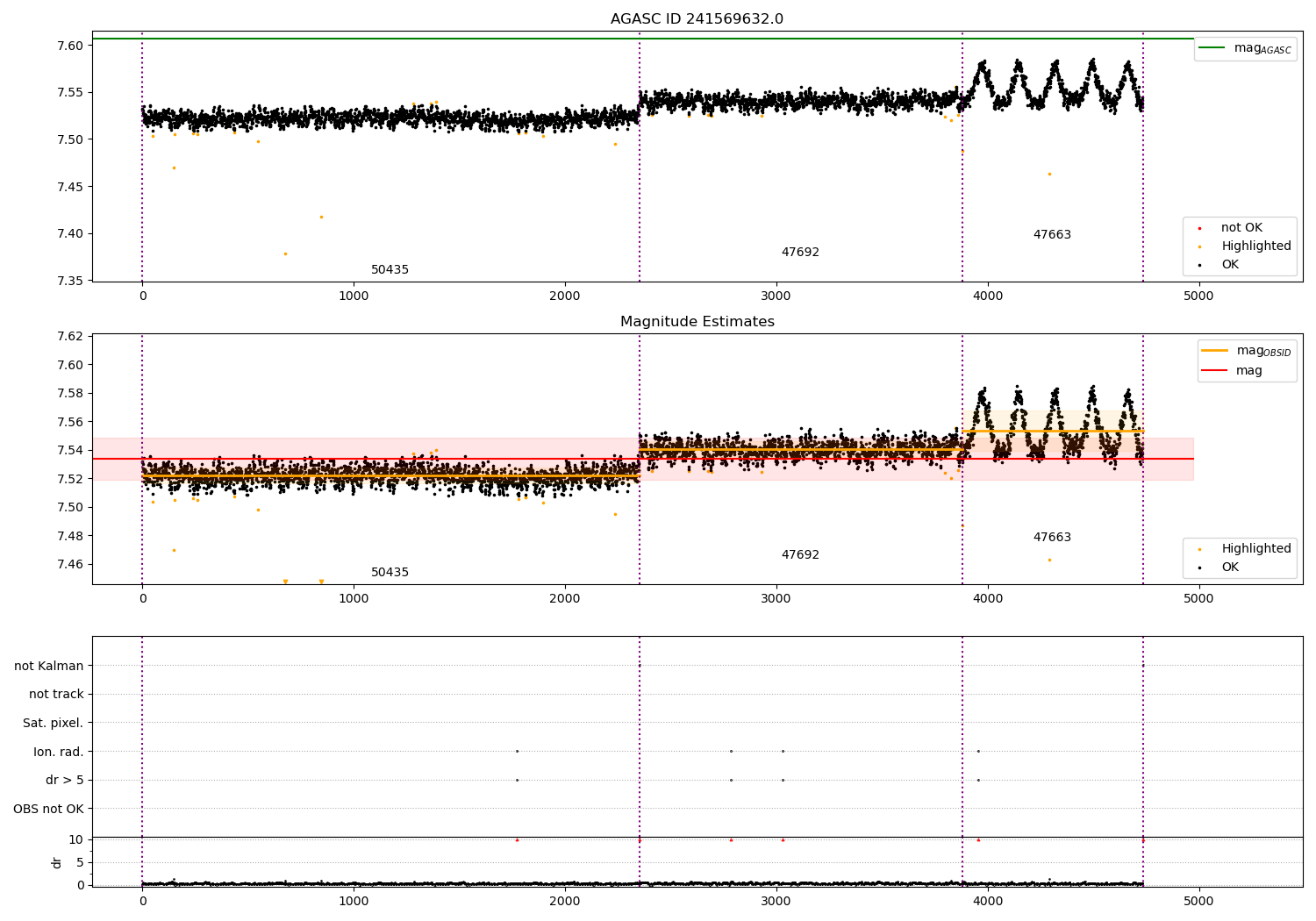The width and height of the screenshot is (1316, 921).
Task: Click label 50435 in Magnitude Estimates plot
Action: [x=390, y=573]
